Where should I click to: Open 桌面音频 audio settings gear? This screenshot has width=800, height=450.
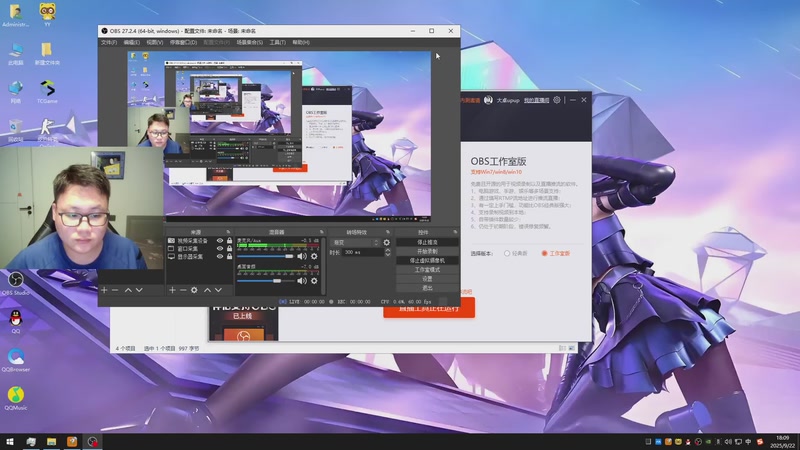click(314, 281)
